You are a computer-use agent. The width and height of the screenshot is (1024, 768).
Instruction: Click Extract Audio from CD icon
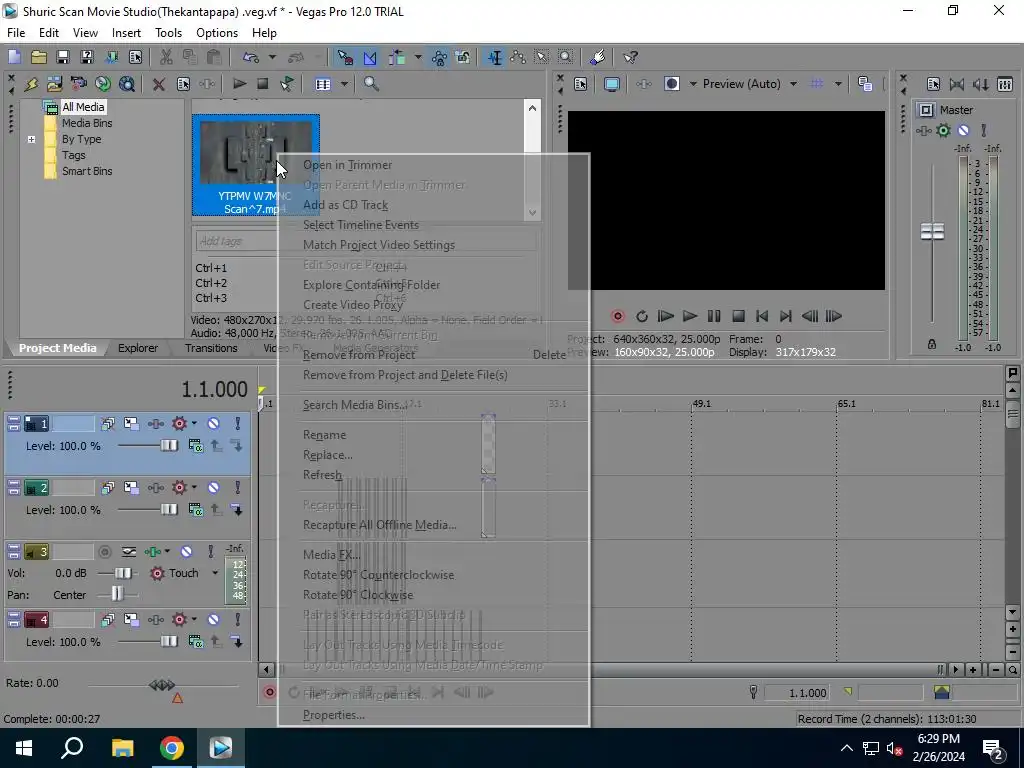click(x=103, y=84)
